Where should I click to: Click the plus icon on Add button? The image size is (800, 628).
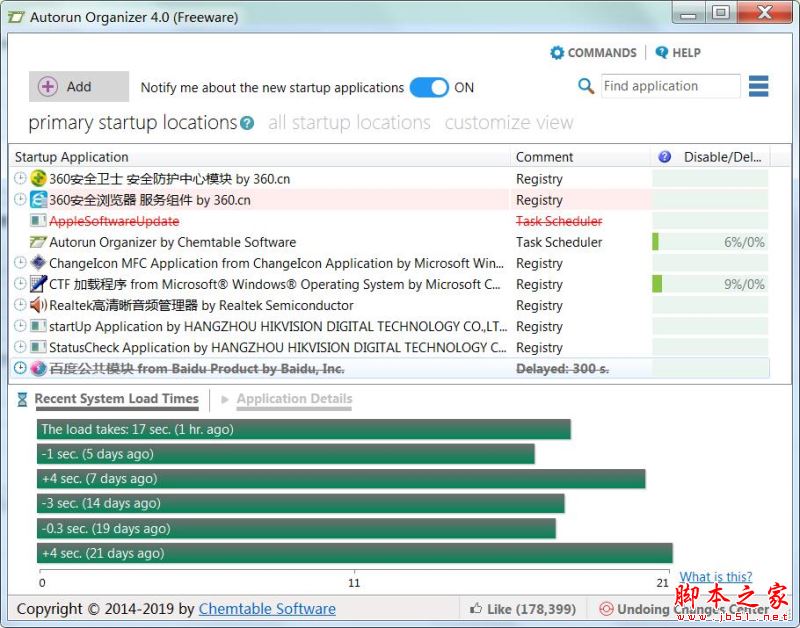[47, 87]
